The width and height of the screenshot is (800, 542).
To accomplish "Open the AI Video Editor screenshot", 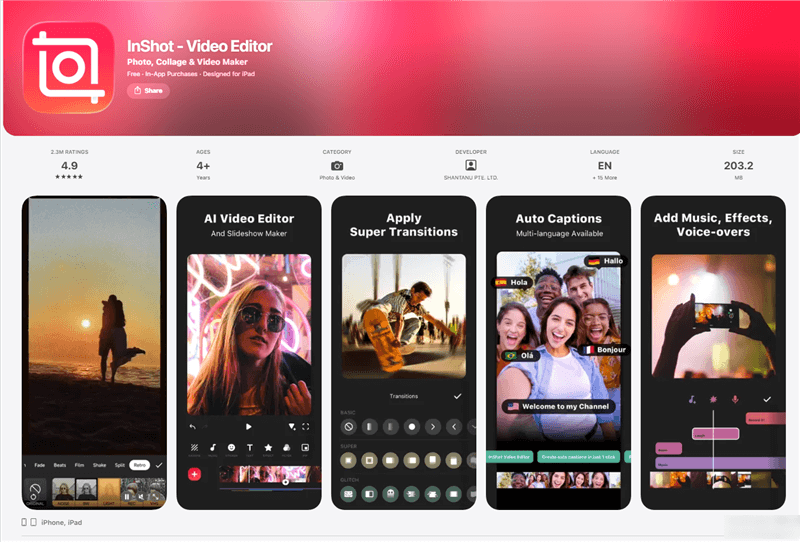I will point(249,353).
